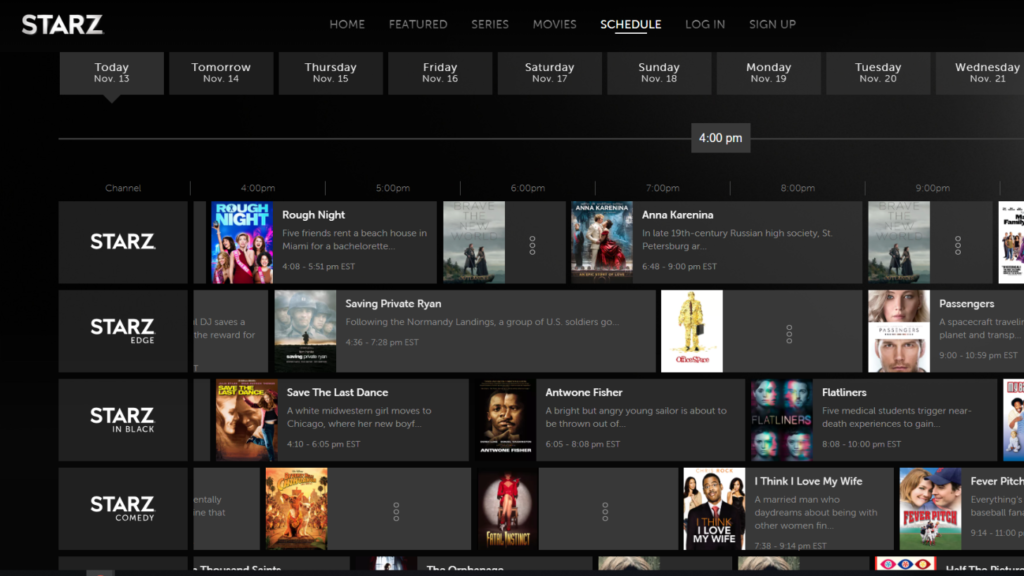Click the 4:36 - 7:28 pm EST time
Viewport: 1024px width, 576px height.
tap(382, 342)
